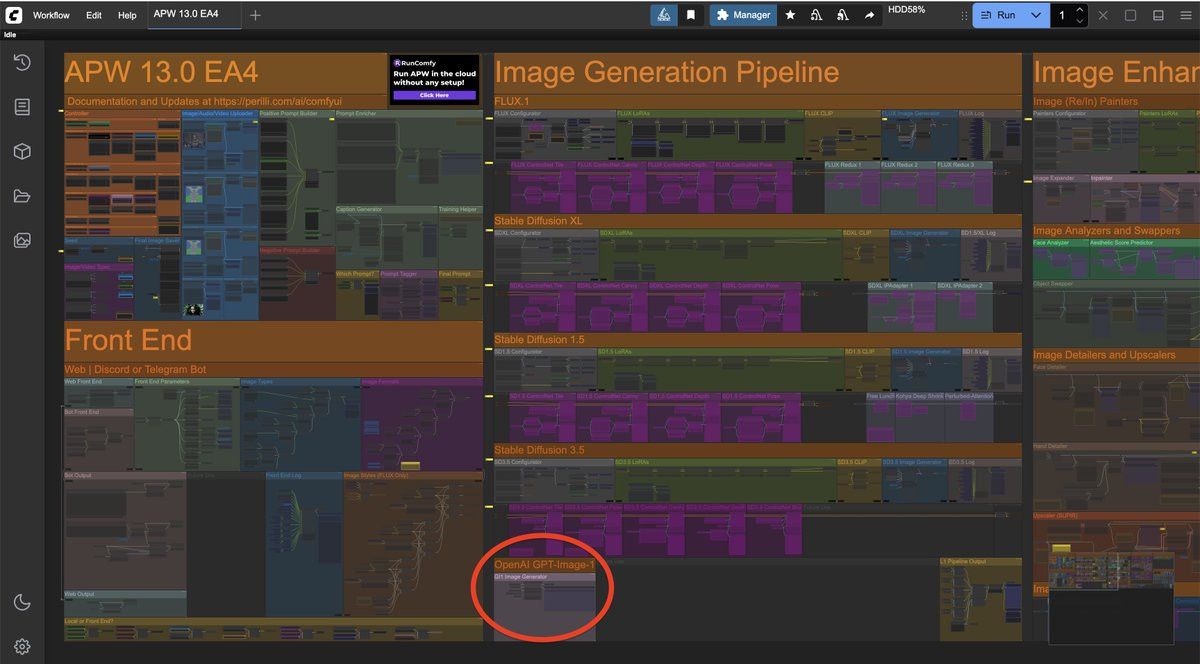Open settings with the gear icon

click(22, 647)
